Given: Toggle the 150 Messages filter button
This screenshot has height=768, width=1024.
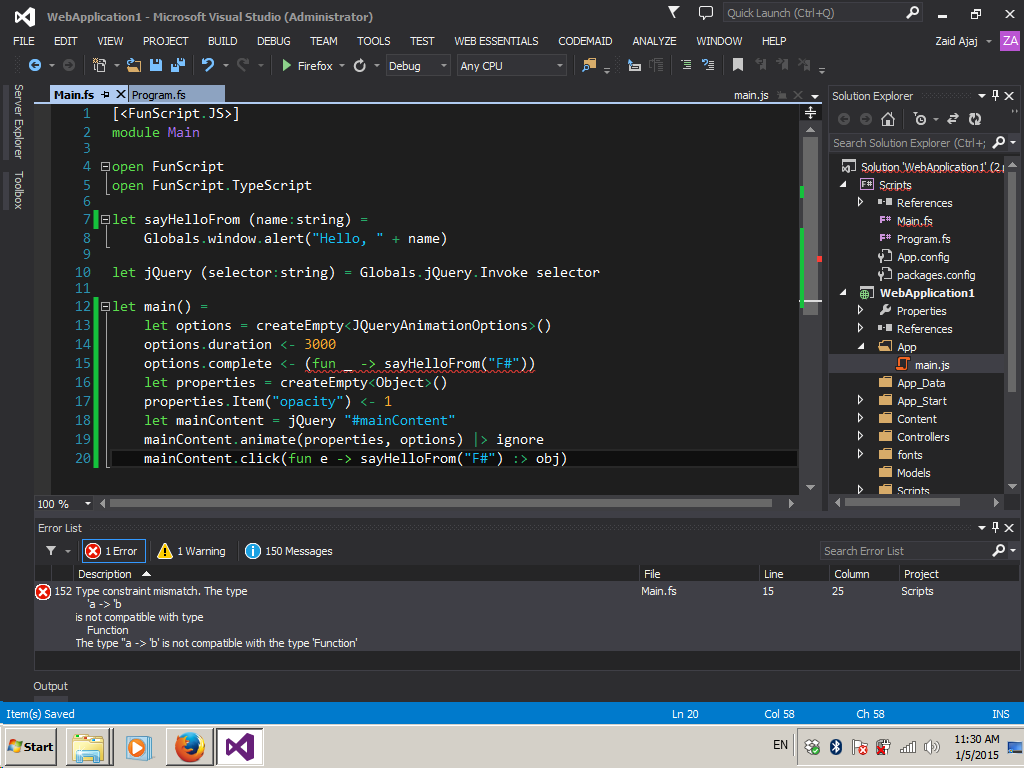Looking at the screenshot, I should tap(289, 551).
